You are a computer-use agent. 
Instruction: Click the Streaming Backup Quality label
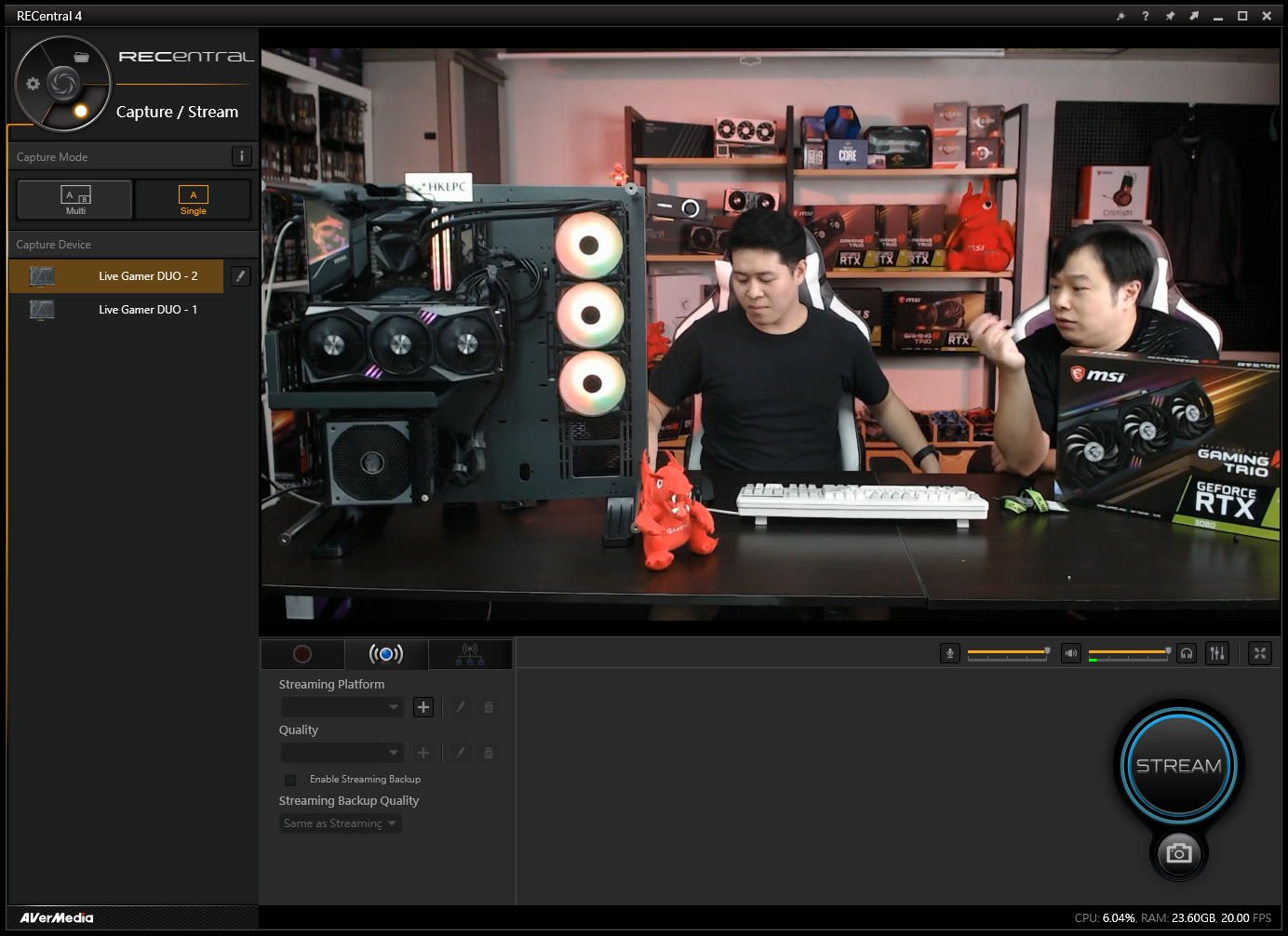[x=349, y=800]
